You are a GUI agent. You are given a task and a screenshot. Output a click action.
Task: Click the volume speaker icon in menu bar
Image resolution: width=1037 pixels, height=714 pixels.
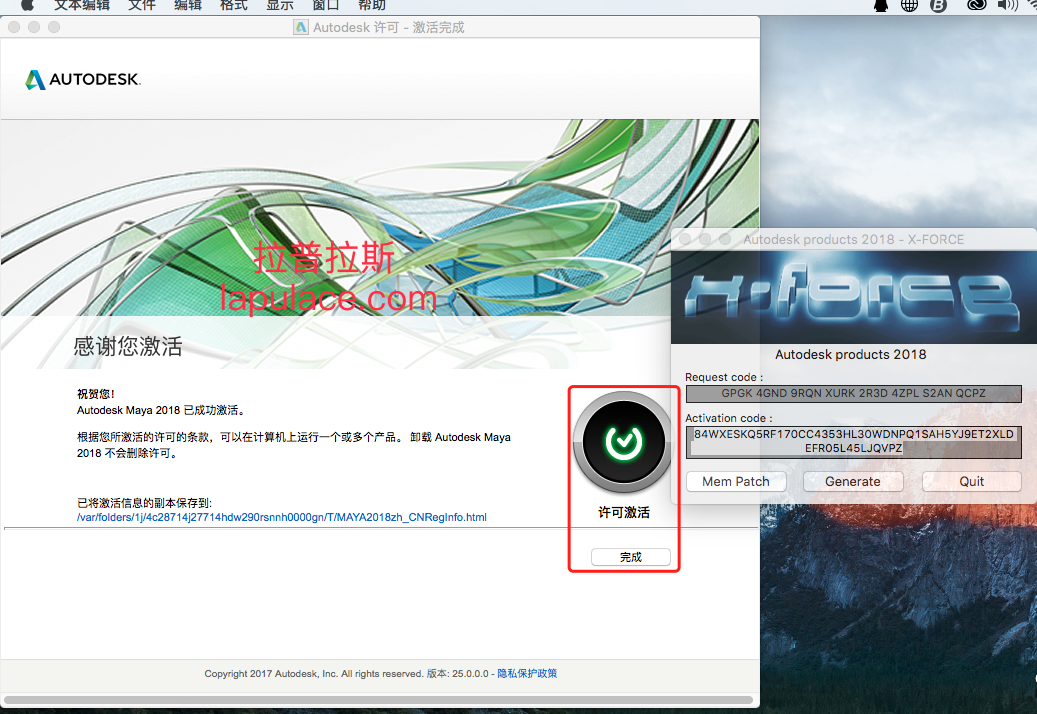(x=1008, y=5)
